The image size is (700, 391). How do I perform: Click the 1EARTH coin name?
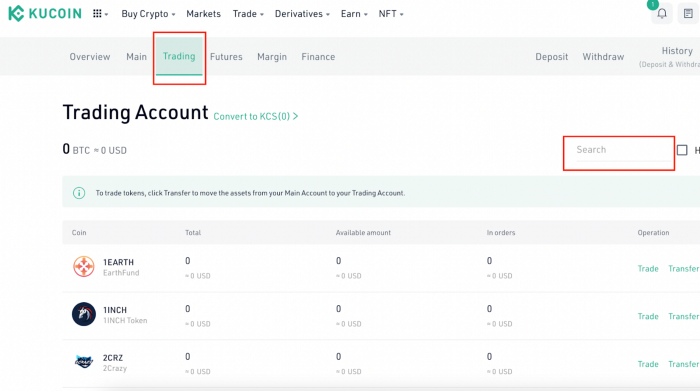pyautogui.click(x=118, y=262)
